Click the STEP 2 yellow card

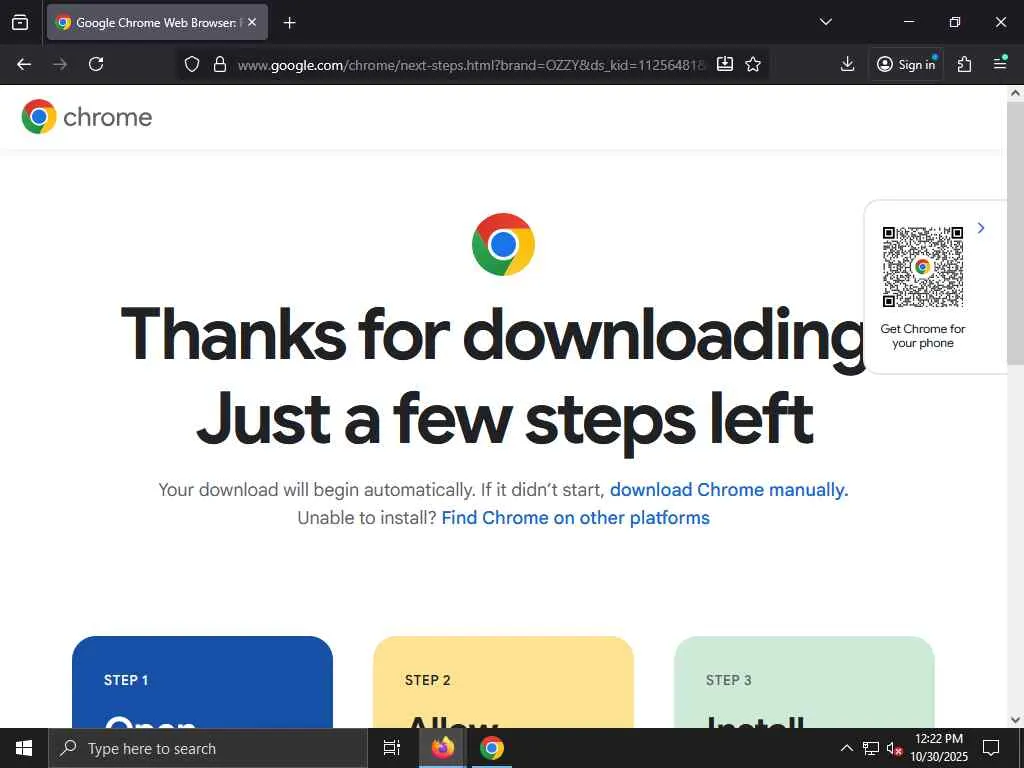pos(504,682)
